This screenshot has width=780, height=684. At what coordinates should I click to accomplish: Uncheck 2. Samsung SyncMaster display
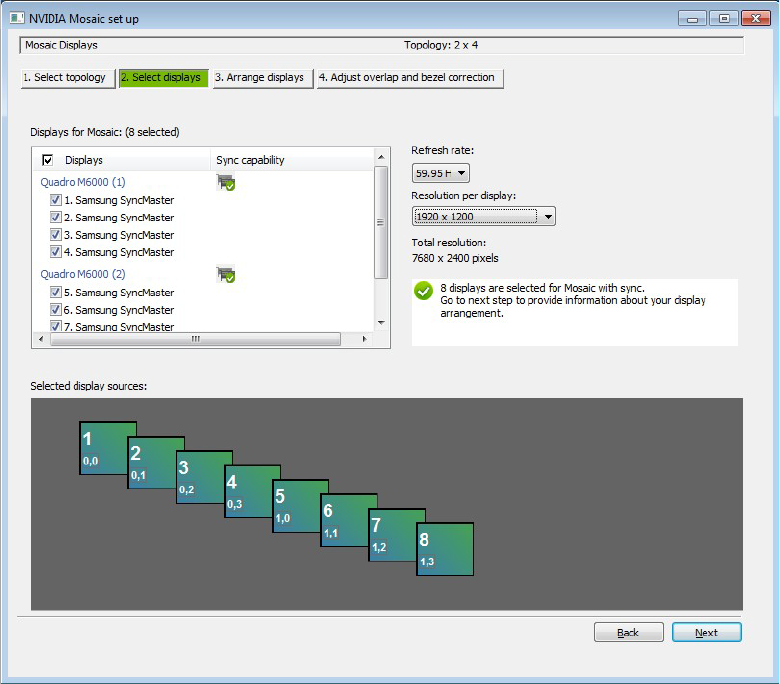[56, 217]
